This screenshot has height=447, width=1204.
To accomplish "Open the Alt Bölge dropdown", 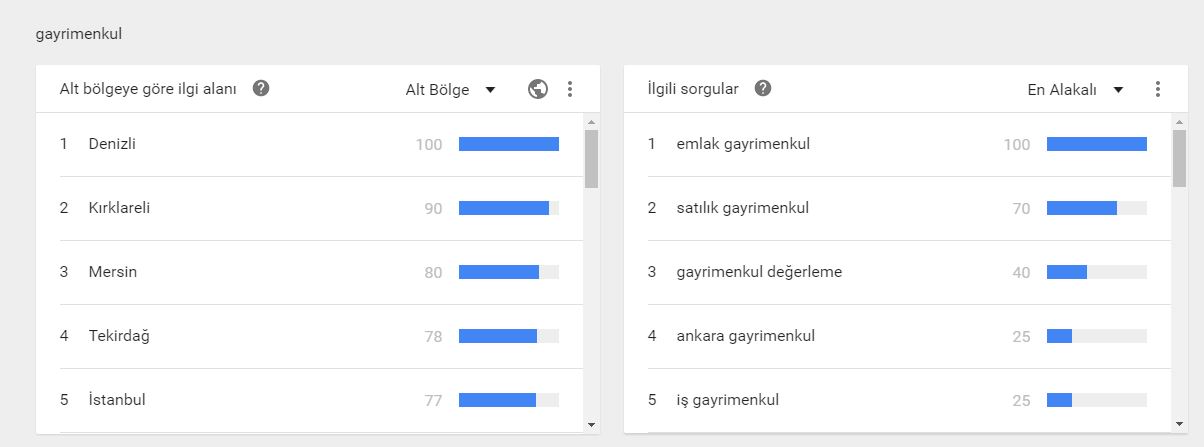I will (x=450, y=89).
